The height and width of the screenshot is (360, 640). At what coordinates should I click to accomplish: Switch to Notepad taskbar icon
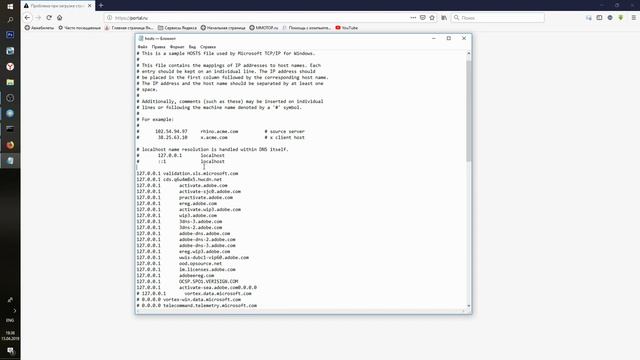(x=10, y=161)
